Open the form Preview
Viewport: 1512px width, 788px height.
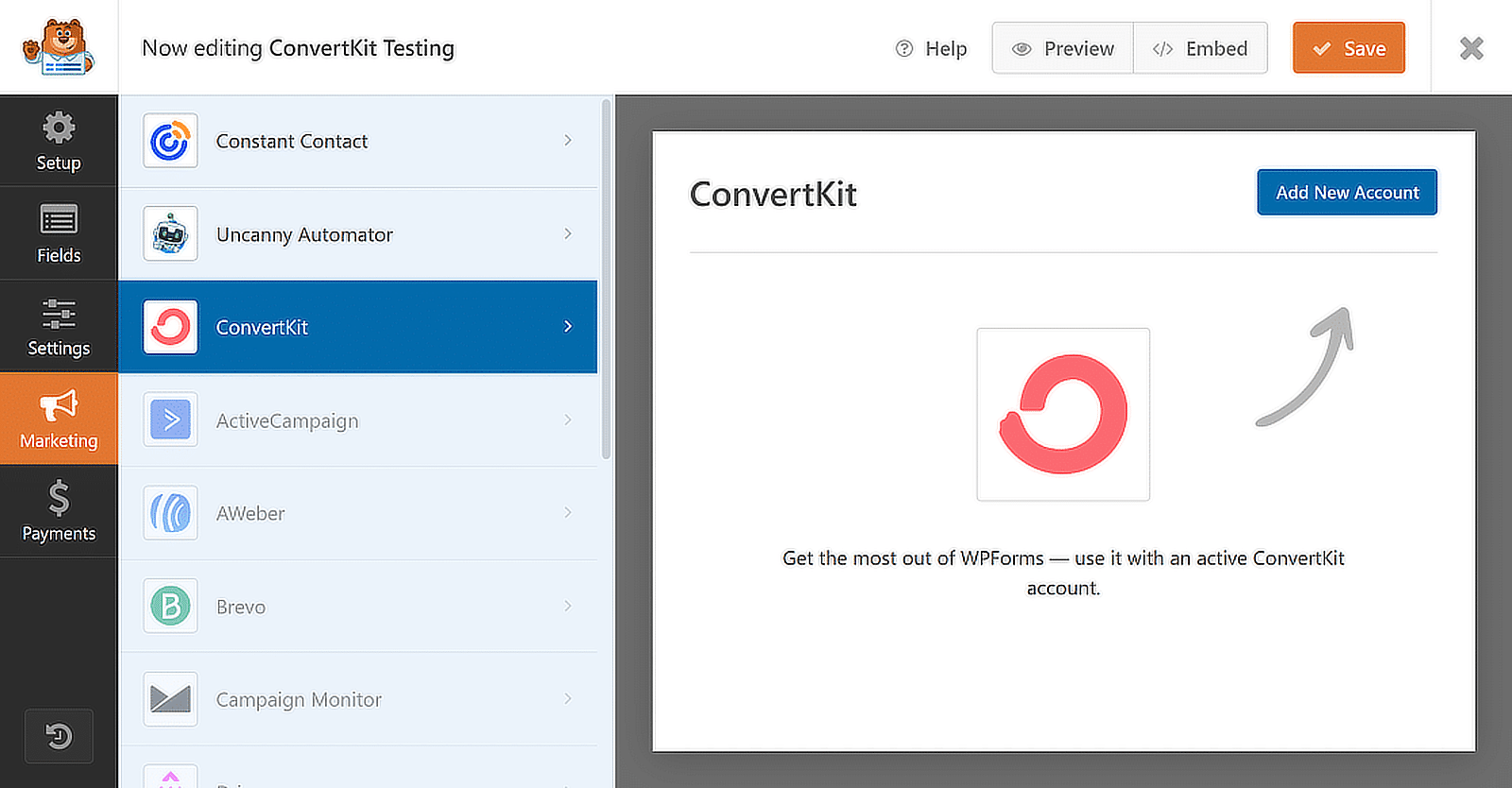[1063, 48]
